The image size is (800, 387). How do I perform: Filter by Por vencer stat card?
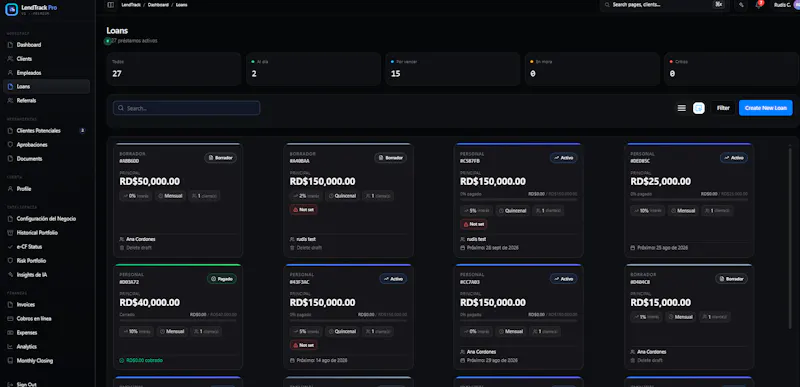[453, 69]
